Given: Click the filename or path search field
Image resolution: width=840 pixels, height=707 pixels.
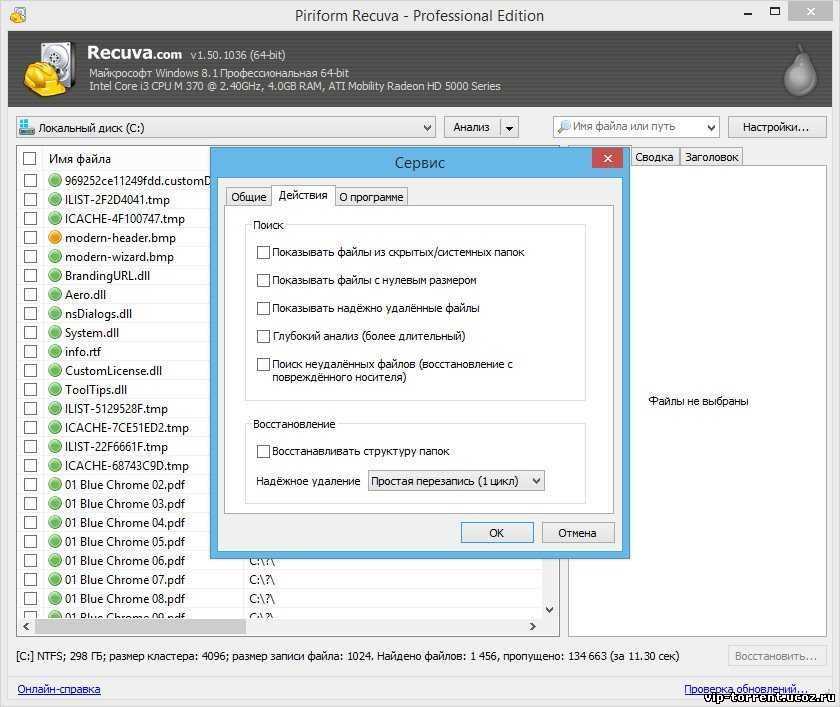Looking at the screenshot, I should [x=636, y=127].
